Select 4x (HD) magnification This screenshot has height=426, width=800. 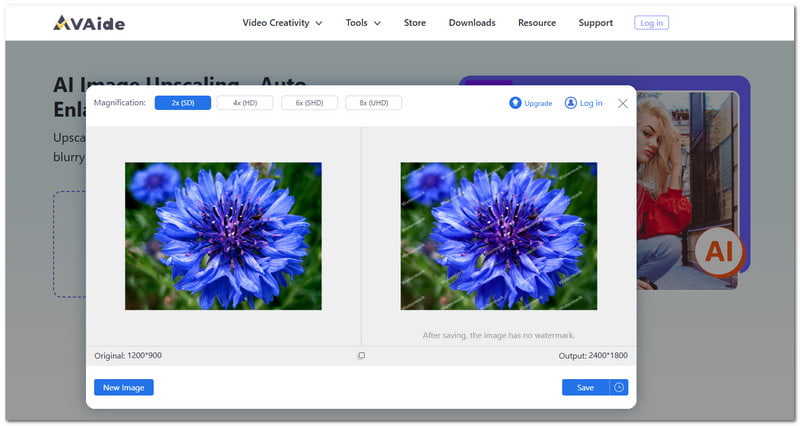pos(245,103)
